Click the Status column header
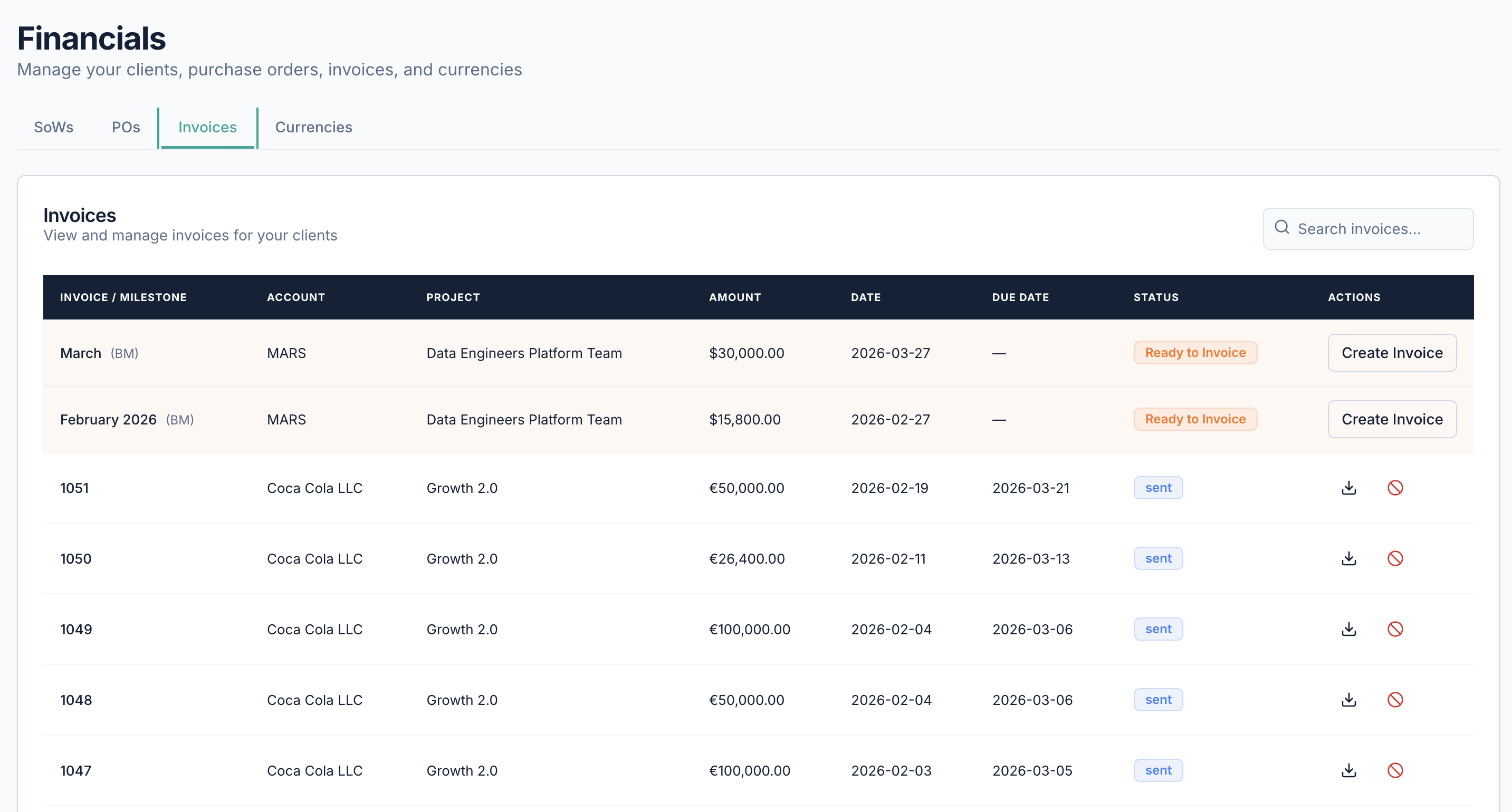1512x812 pixels. (x=1156, y=297)
